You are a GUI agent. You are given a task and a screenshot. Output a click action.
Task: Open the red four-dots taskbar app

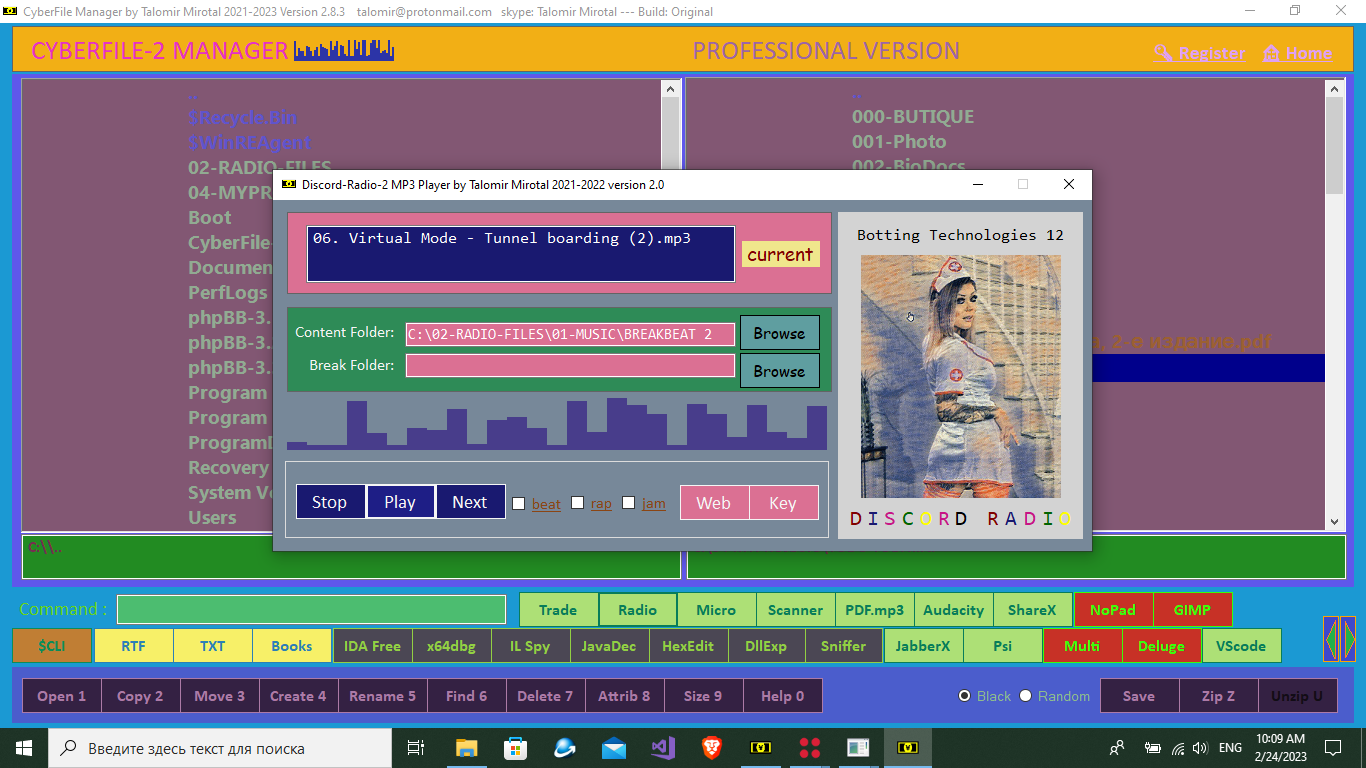(x=809, y=747)
